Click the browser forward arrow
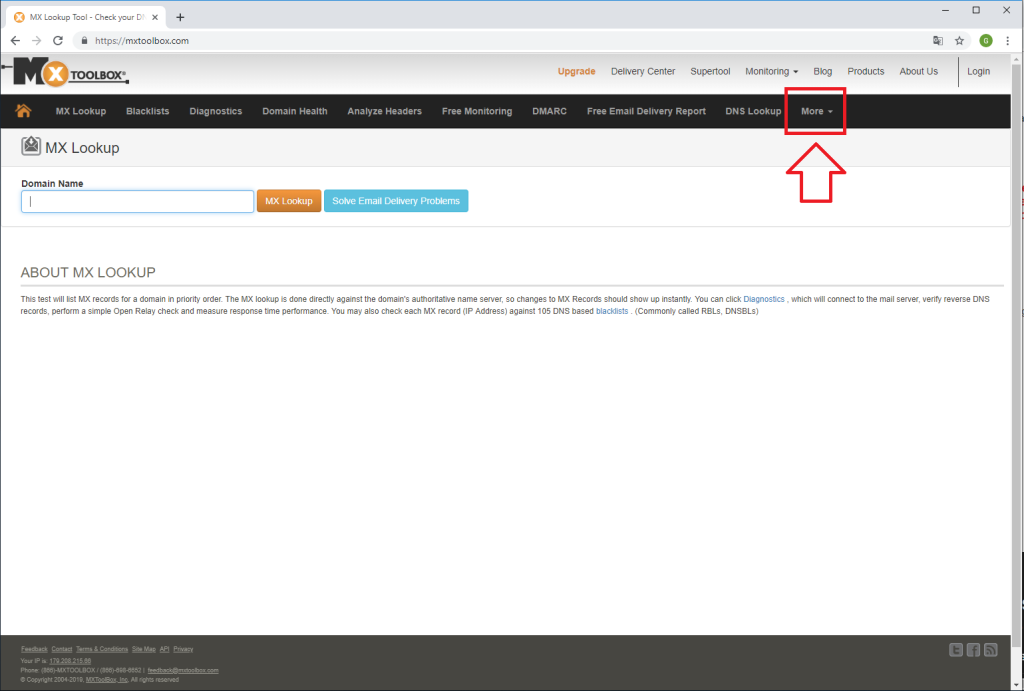Viewport: 1024px width, 691px height. [x=37, y=40]
